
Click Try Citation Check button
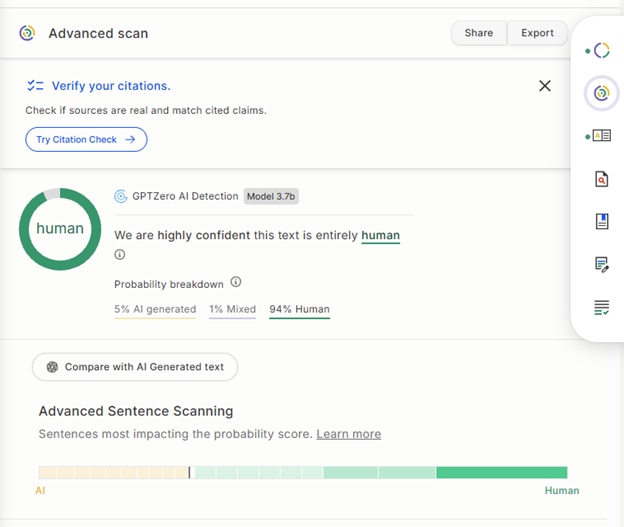[86, 139]
